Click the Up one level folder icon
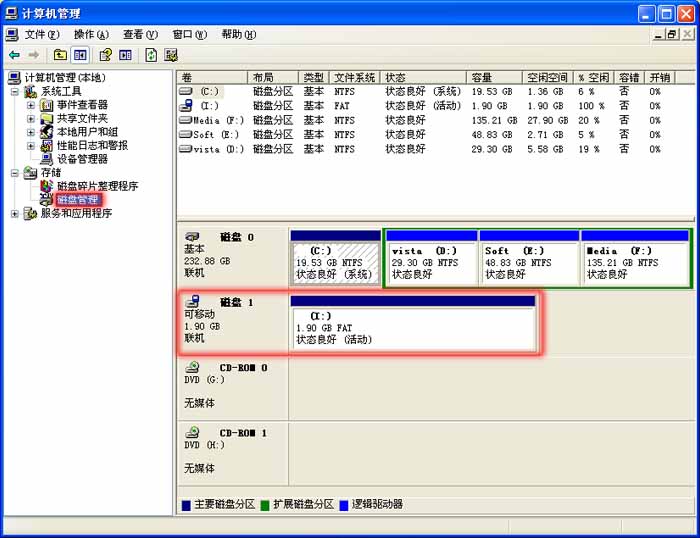 pyautogui.click(x=60, y=55)
